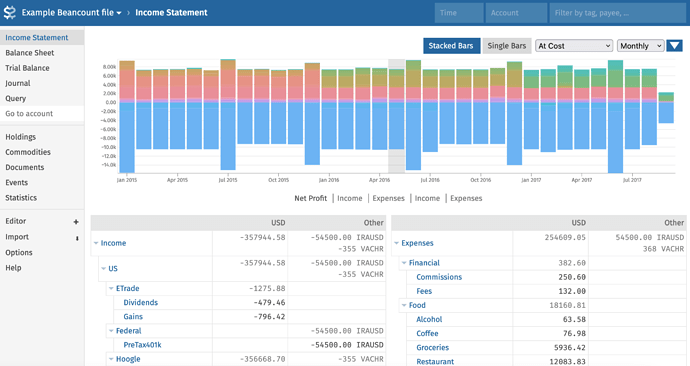
Task: Open the Monthly interval dropdown
Action: tap(640, 46)
